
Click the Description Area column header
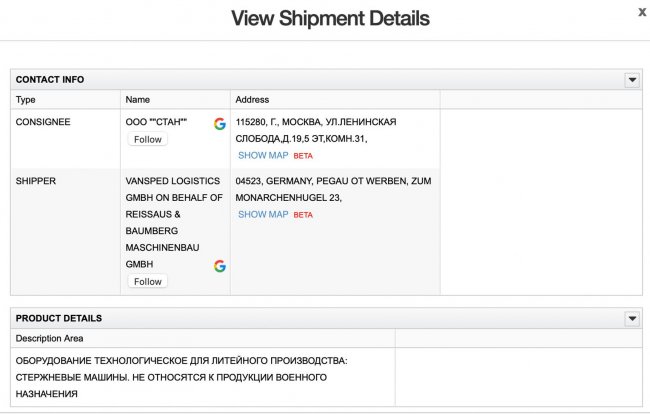pos(49,338)
